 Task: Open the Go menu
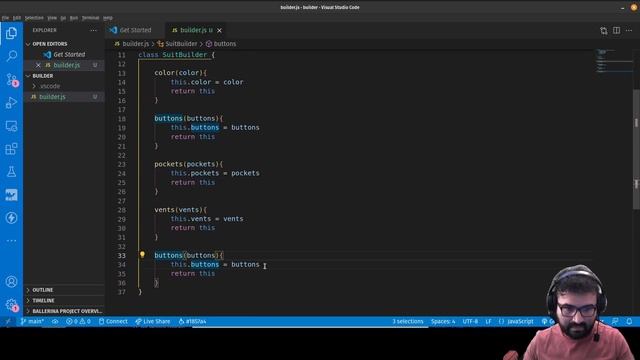click(x=63, y=18)
